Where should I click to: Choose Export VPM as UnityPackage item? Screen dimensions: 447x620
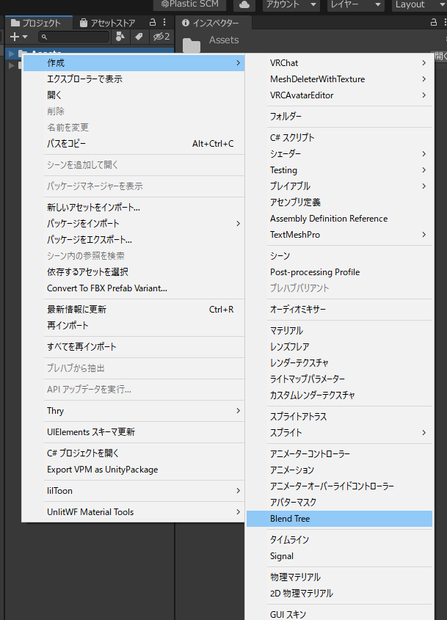[x=134, y=469]
